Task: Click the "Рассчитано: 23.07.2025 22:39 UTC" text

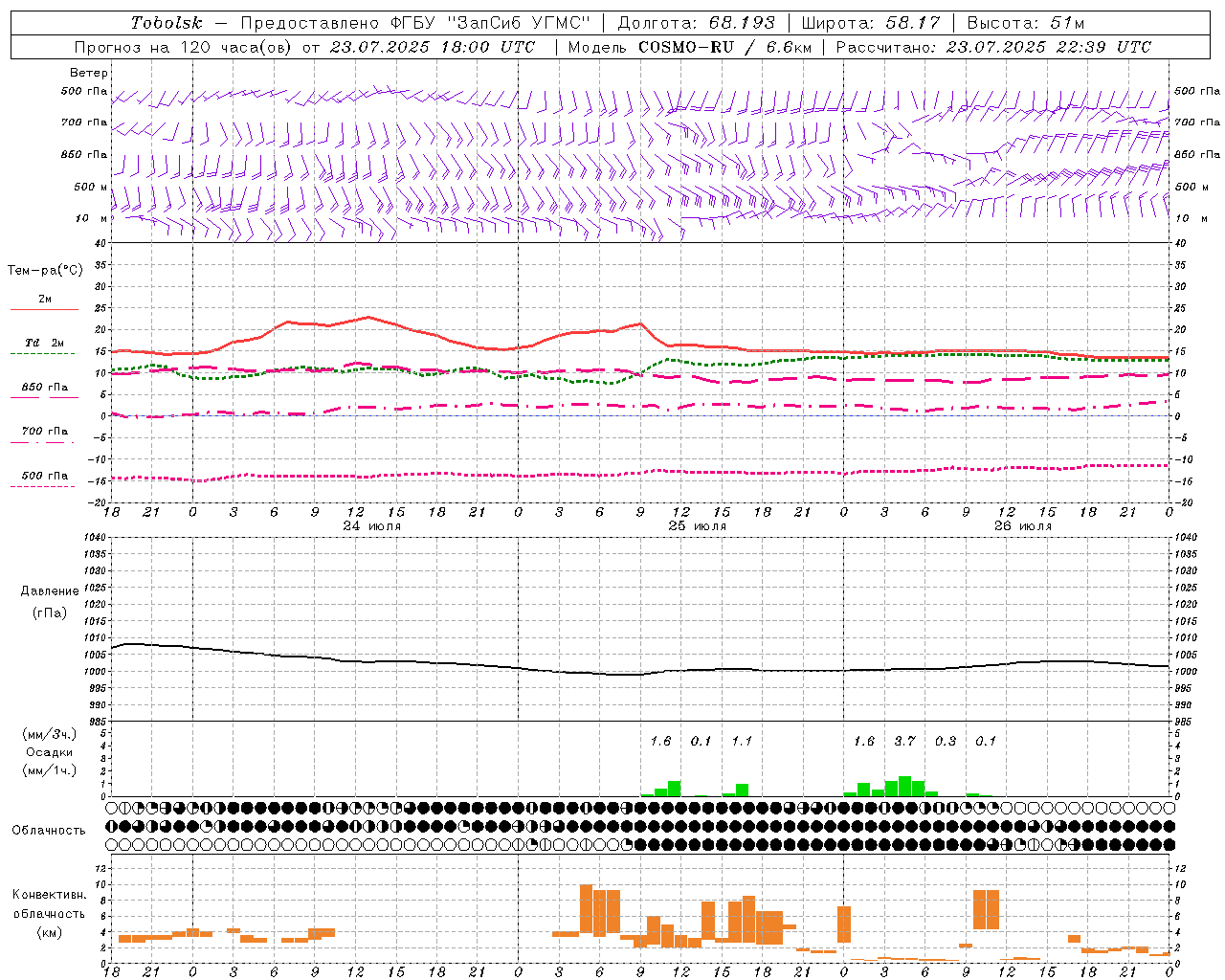Action: (x=993, y=47)
